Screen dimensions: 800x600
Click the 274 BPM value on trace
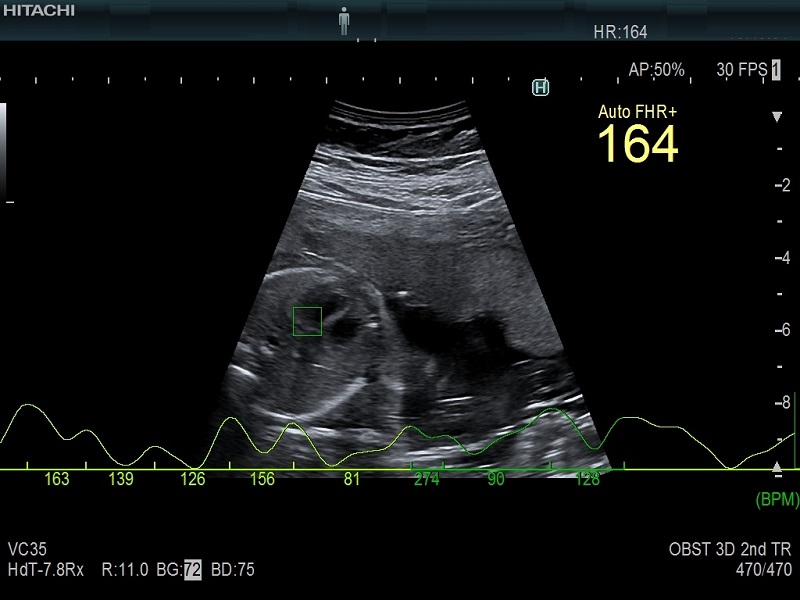pyautogui.click(x=427, y=480)
